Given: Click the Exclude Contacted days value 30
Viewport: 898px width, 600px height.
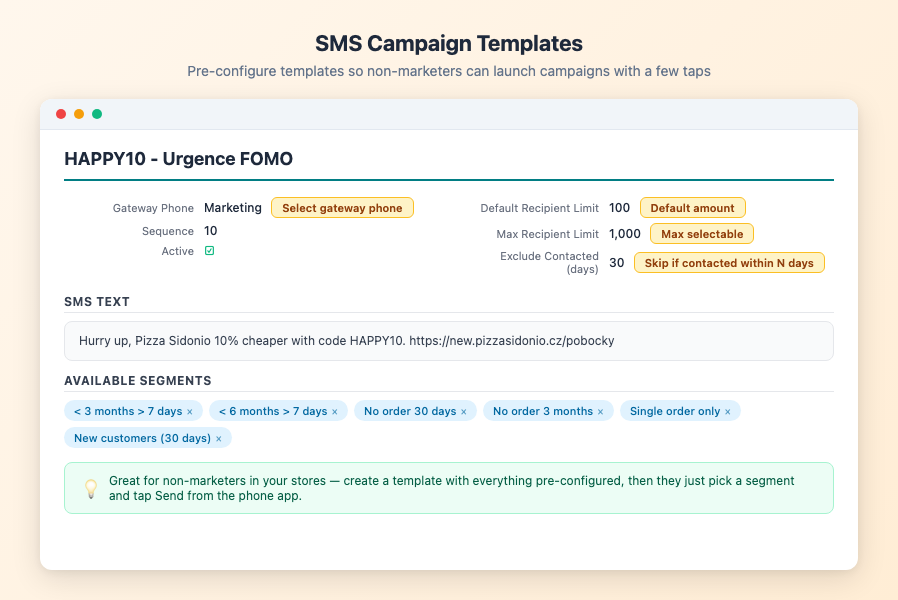Looking at the screenshot, I should (617, 263).
